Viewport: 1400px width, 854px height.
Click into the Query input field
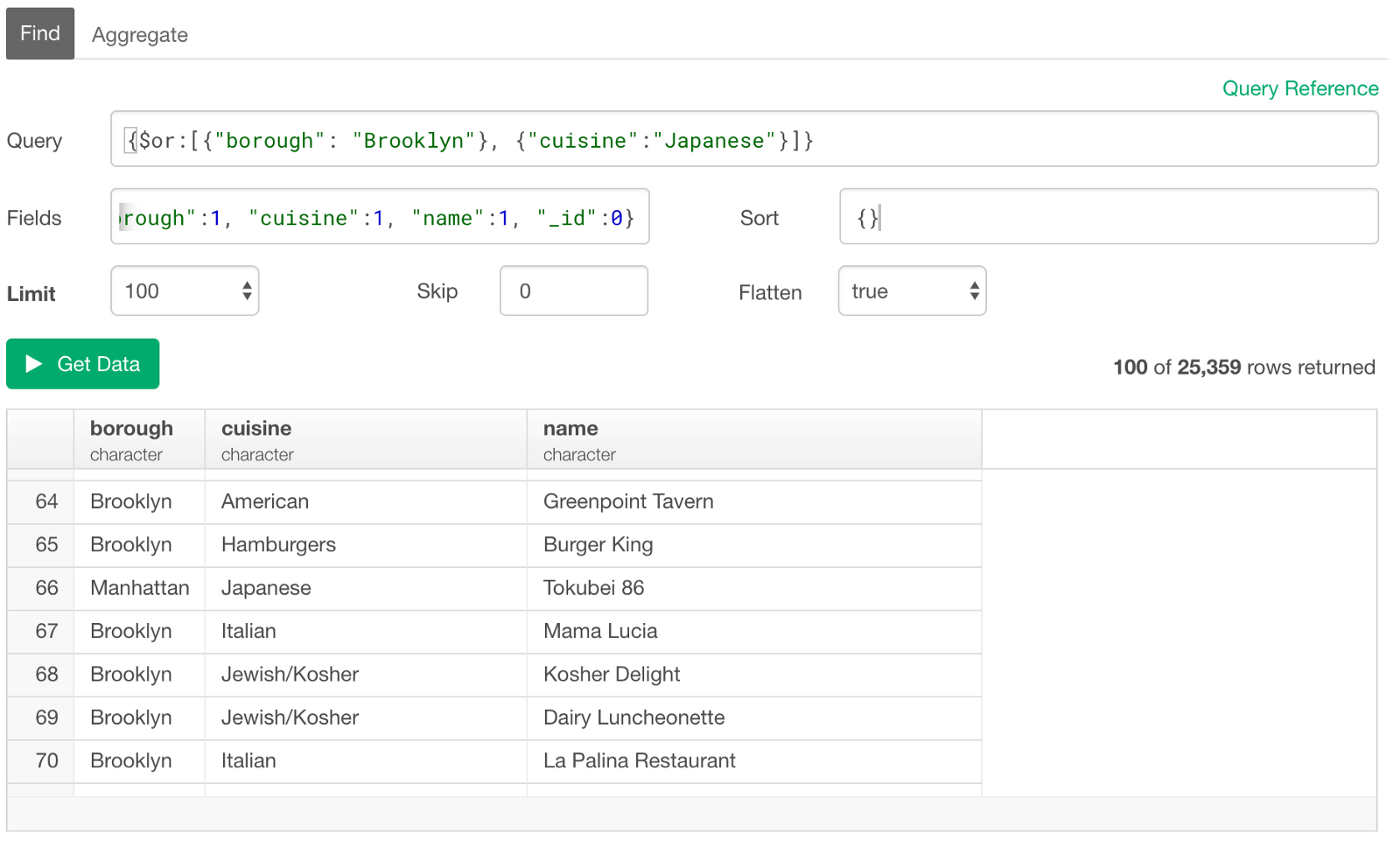pyautogui.click(x=745, y=139)
